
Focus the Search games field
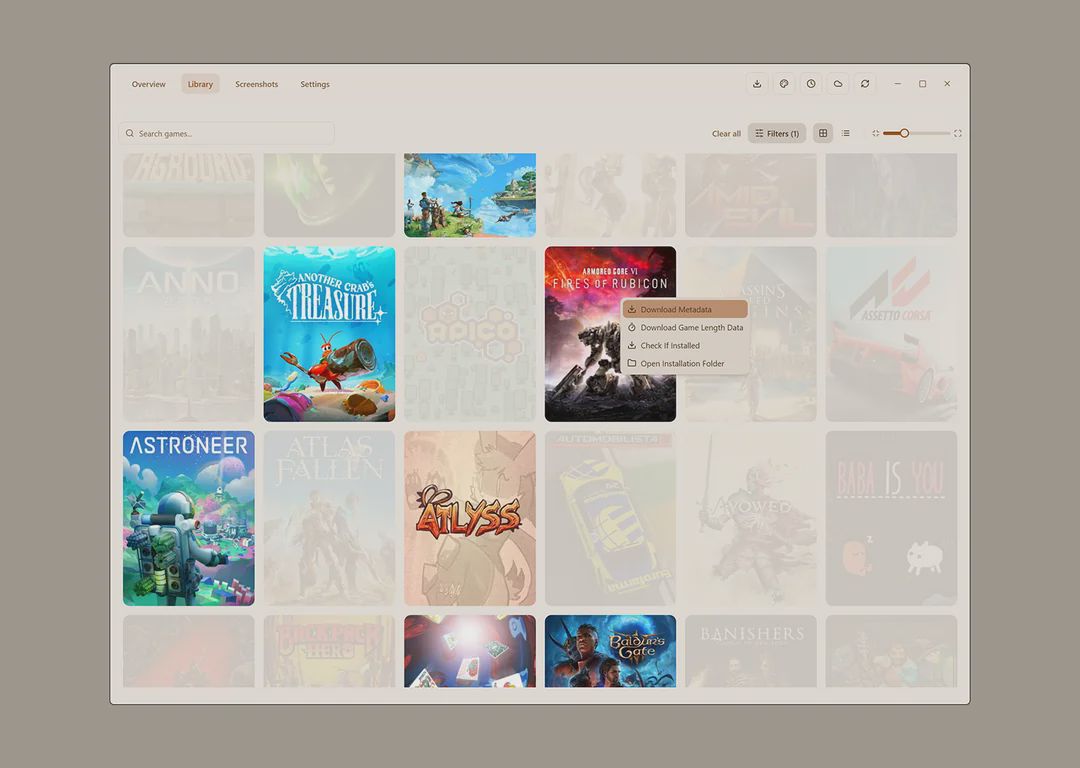coord(227,134)
